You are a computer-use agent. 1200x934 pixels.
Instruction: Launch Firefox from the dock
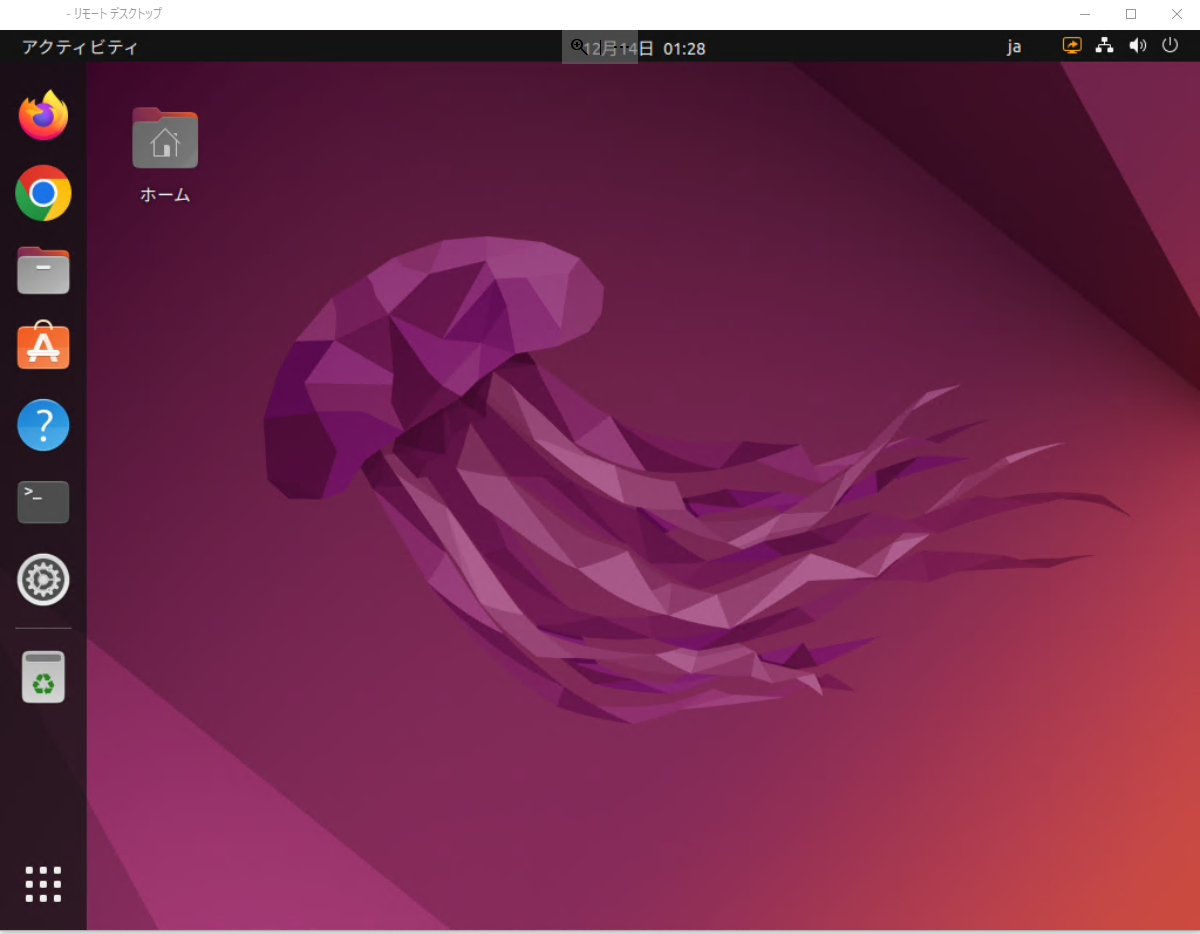[43, 116]
